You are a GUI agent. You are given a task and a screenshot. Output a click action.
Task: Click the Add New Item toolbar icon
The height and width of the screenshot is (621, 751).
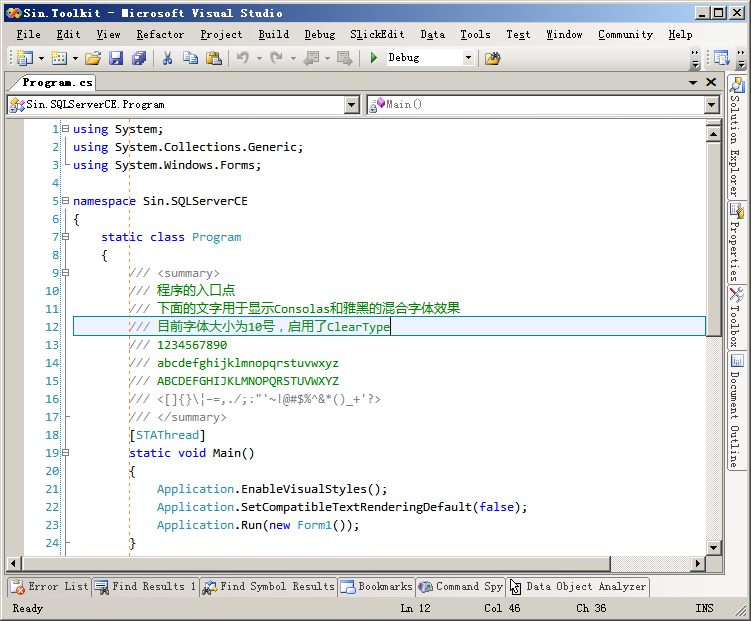pyautogui.click(x=58, y=58)
